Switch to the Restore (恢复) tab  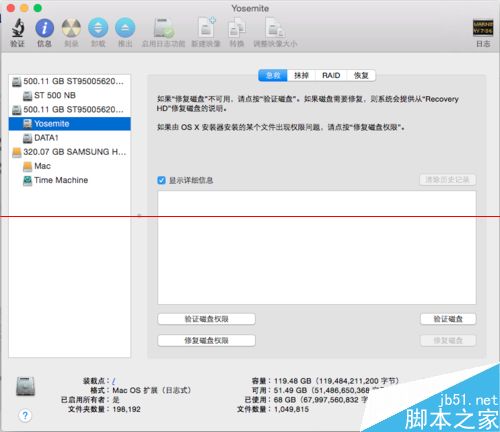coord(361,75)
